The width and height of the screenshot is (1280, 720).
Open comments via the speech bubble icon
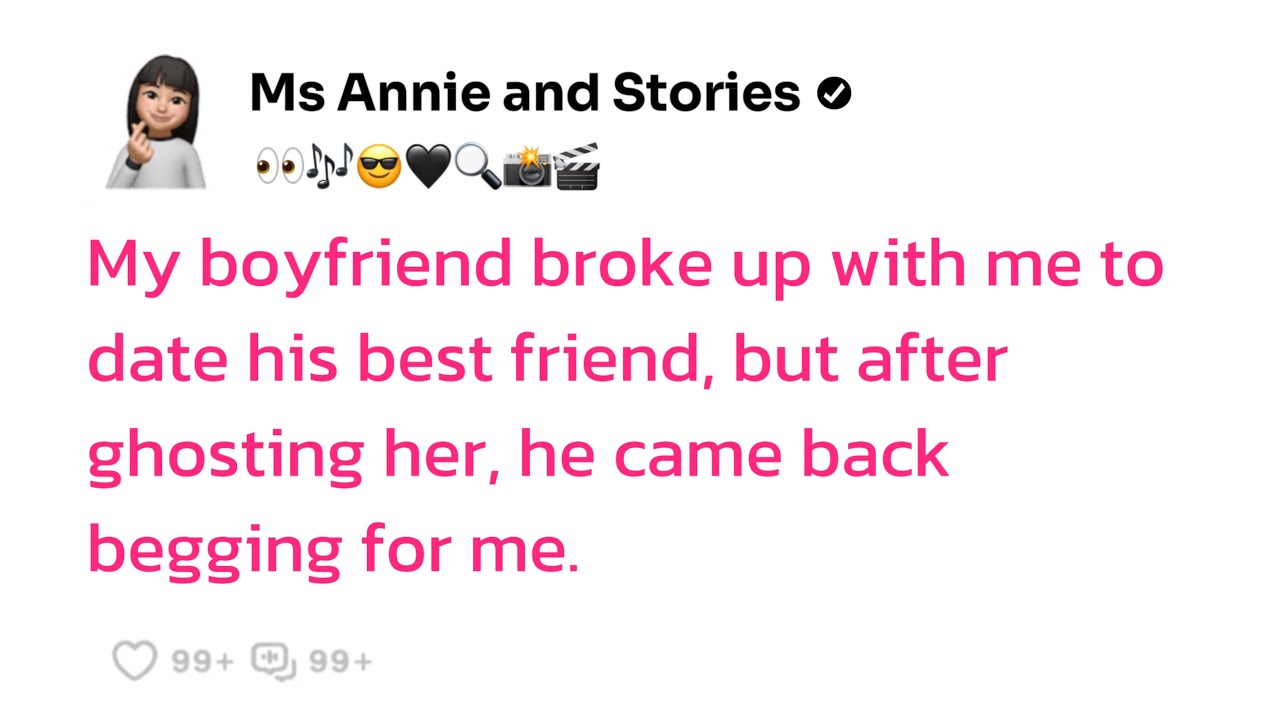pyautogui.click(x=273, y=660)
